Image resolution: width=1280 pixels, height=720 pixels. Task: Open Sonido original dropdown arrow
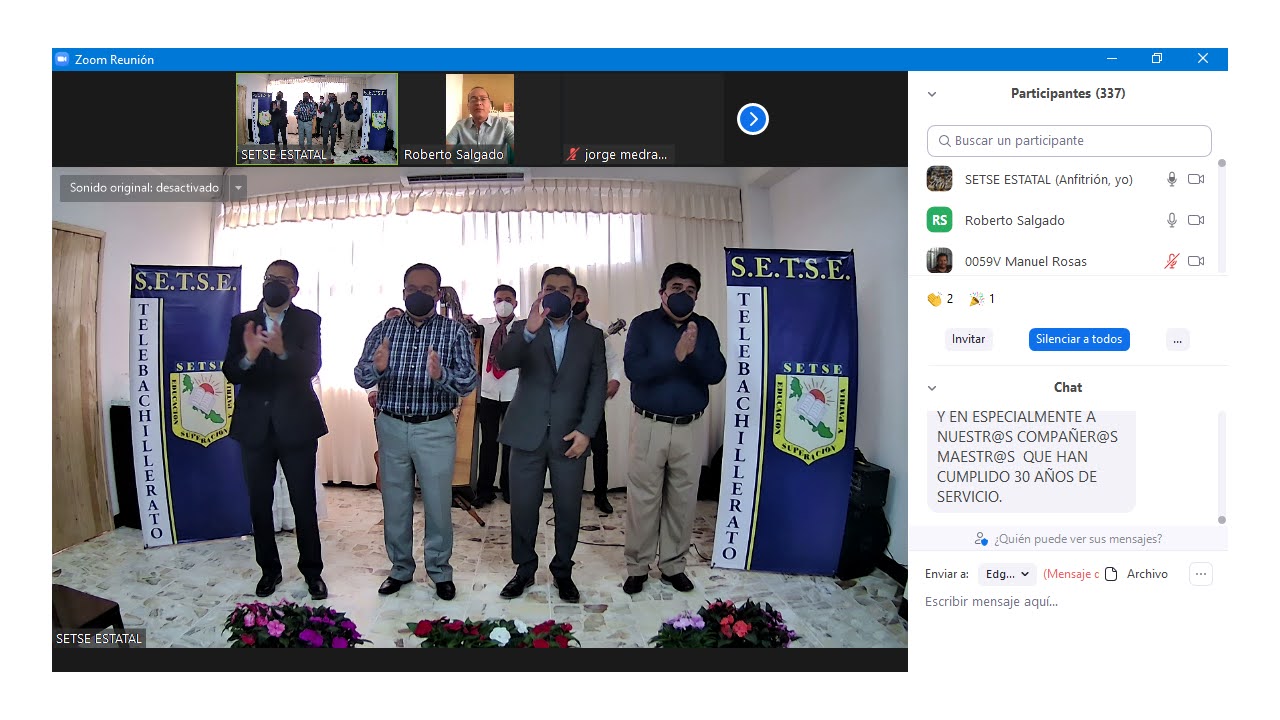click(238, 188)
